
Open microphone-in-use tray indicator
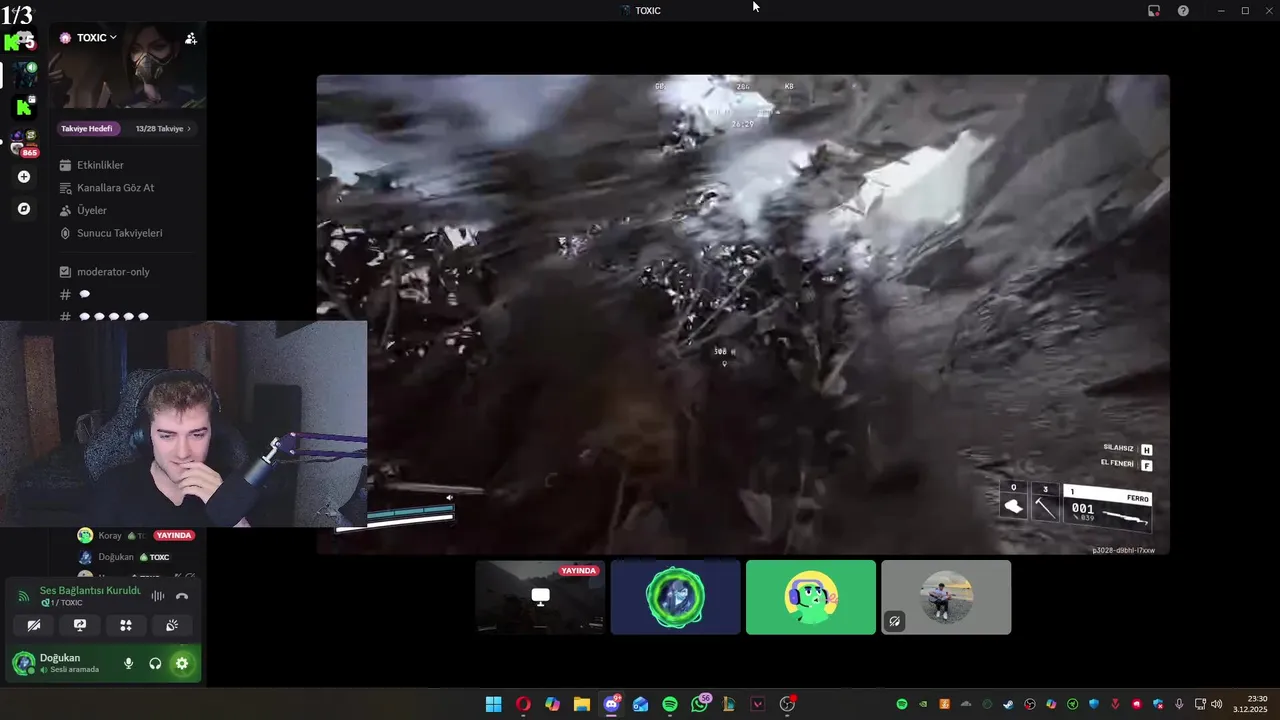click(1179, 704)
